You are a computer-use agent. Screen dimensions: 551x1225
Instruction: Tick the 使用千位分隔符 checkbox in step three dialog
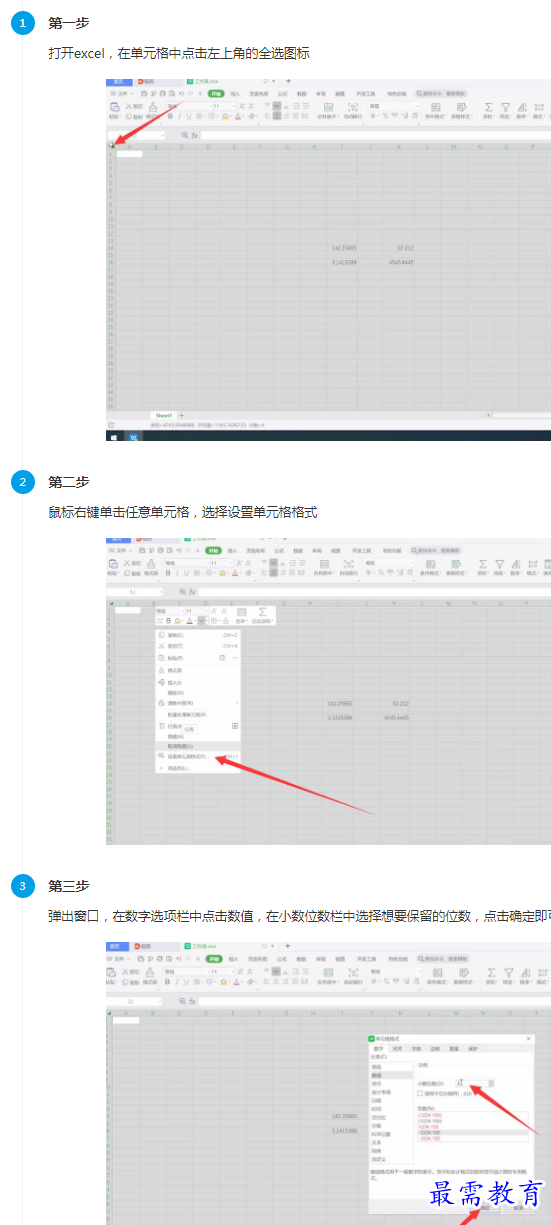420,1093
